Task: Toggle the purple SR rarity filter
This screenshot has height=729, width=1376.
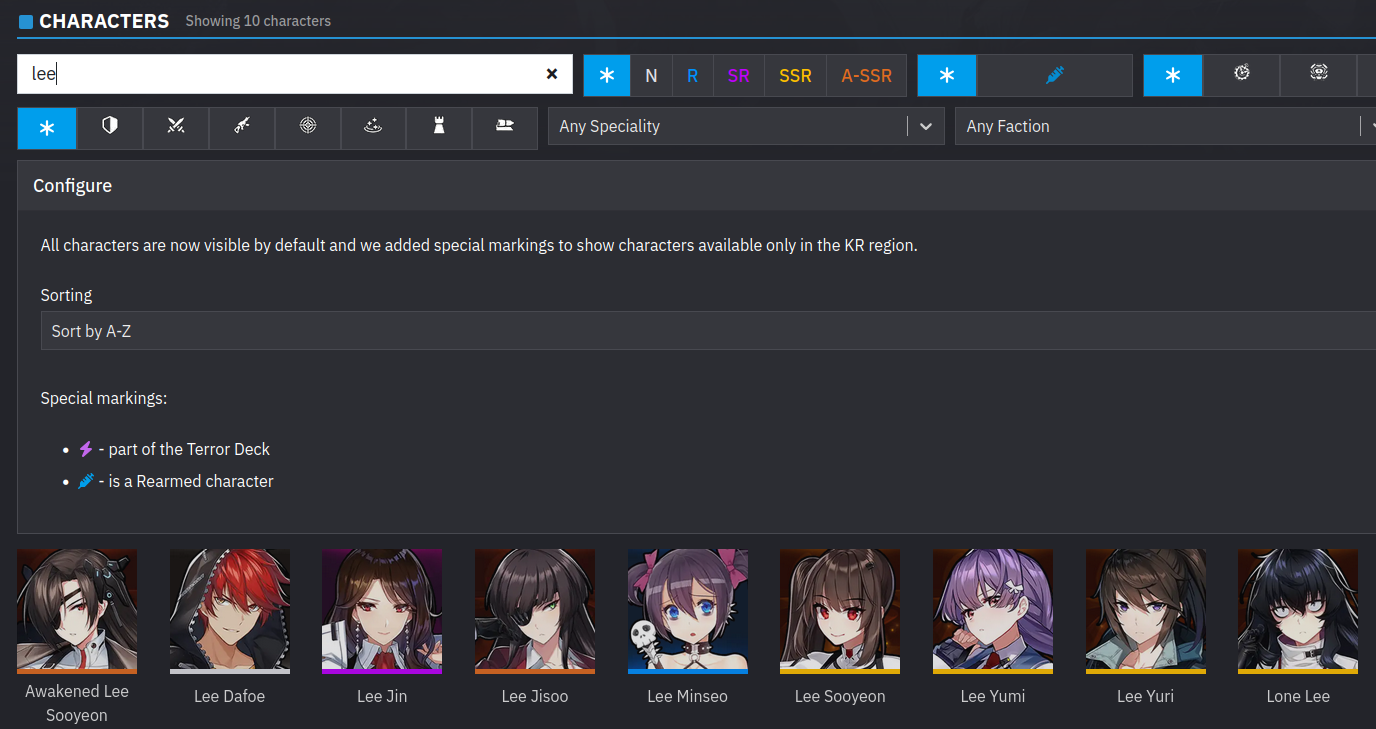Action: coord(739,75)
